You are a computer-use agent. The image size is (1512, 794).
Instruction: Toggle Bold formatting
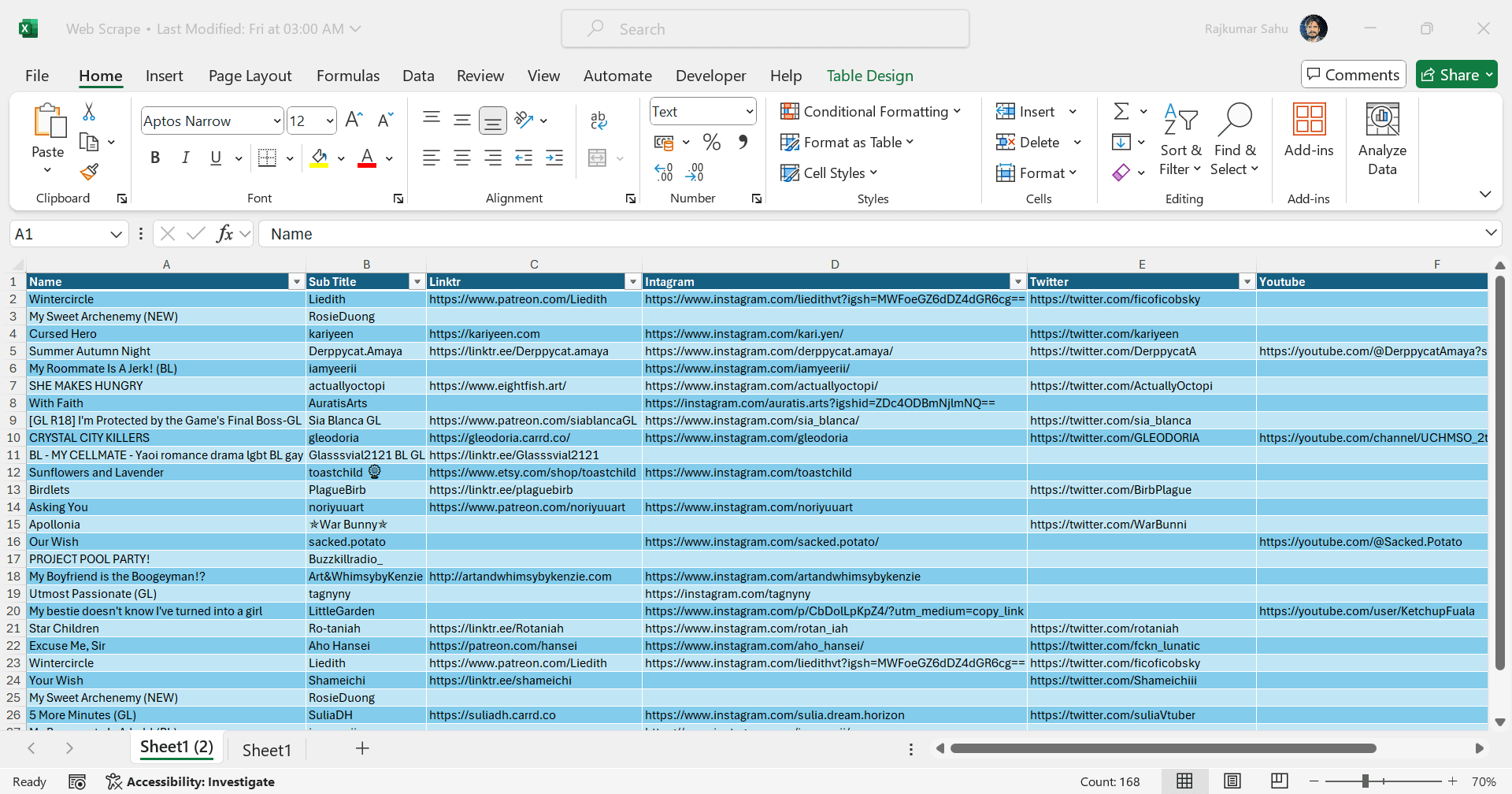(155, 158)
